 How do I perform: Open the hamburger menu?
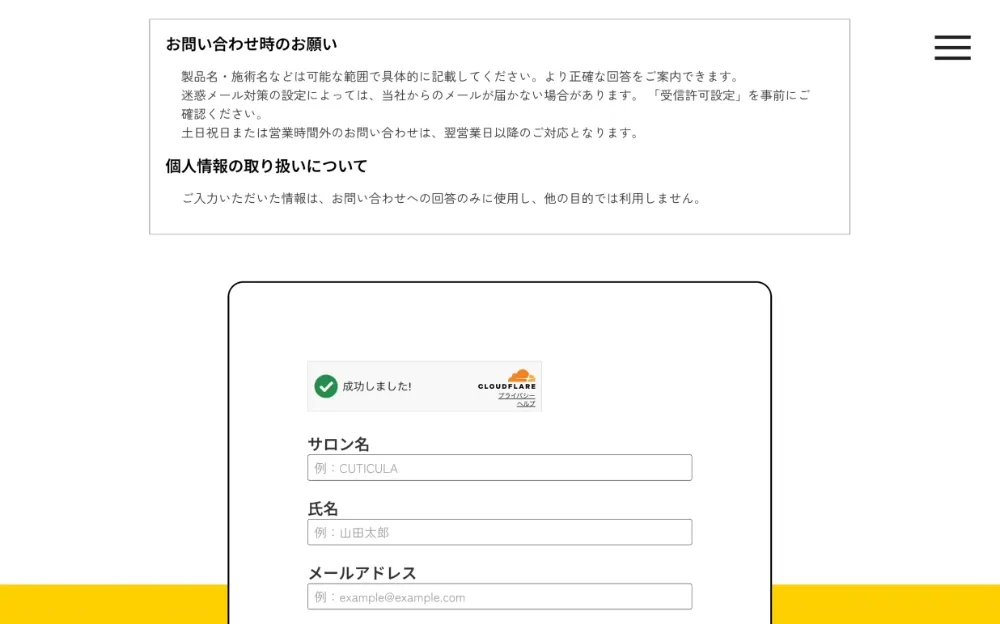point(952,48)
